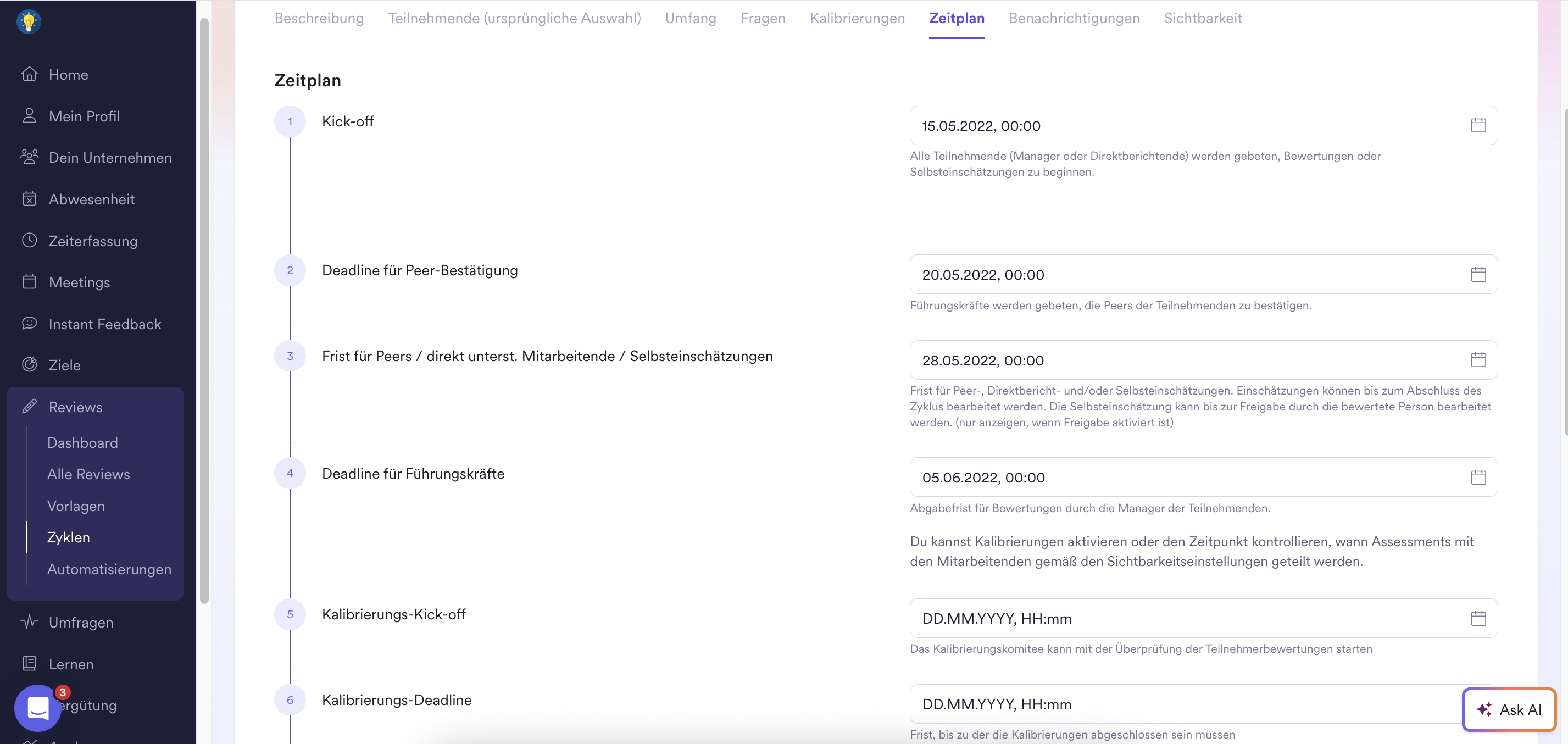The width and height of the screenshot is (1568, 744).
Task: Open Automatisierungen under Reviews
Action: pos(109,569)
